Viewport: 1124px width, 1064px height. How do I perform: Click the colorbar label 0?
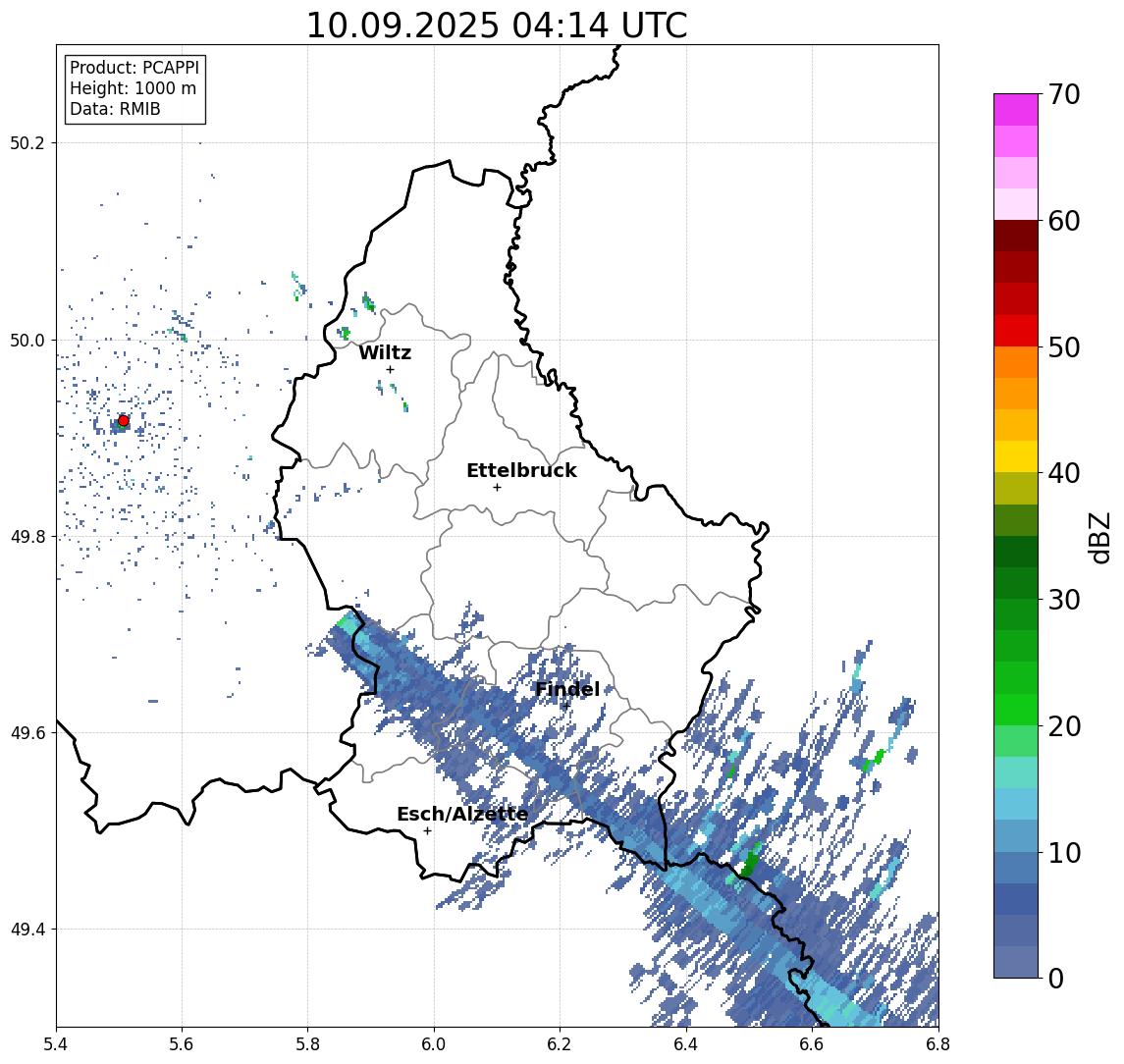pos(1056,978)
